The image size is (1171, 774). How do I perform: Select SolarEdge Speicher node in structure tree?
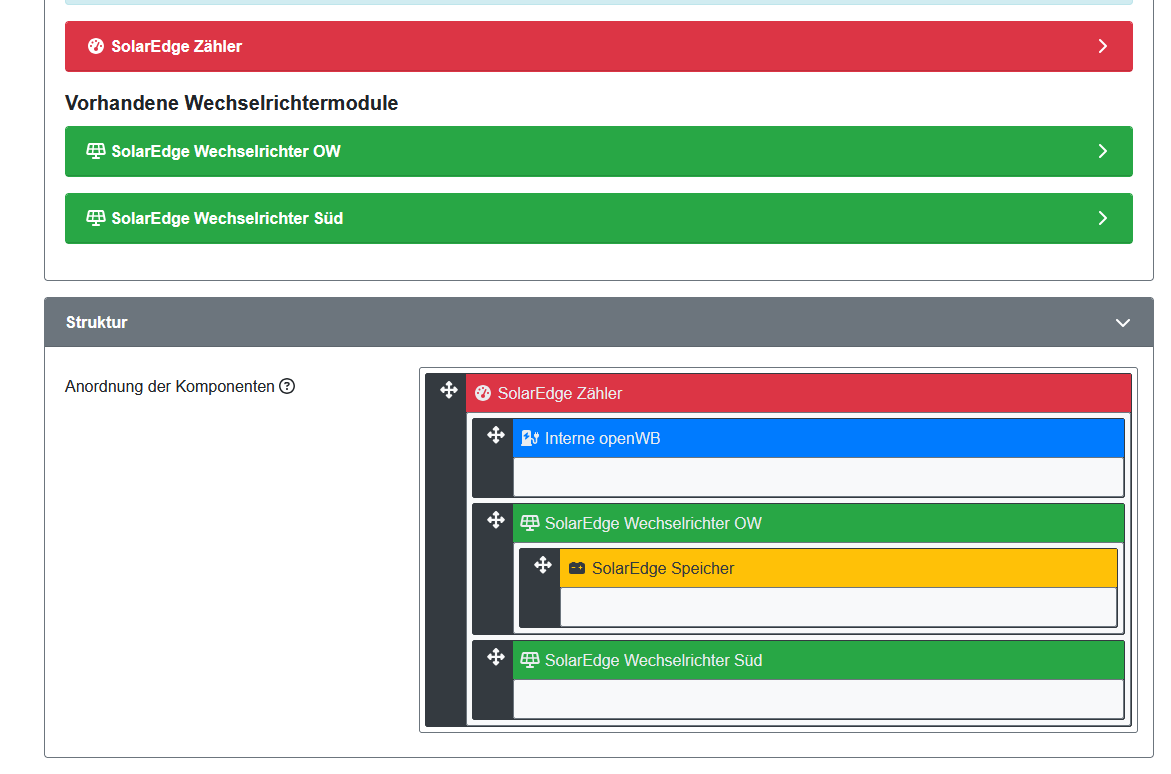point(839,569)
